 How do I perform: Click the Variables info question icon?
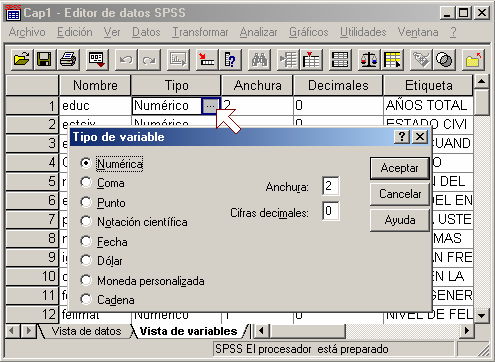230,60
